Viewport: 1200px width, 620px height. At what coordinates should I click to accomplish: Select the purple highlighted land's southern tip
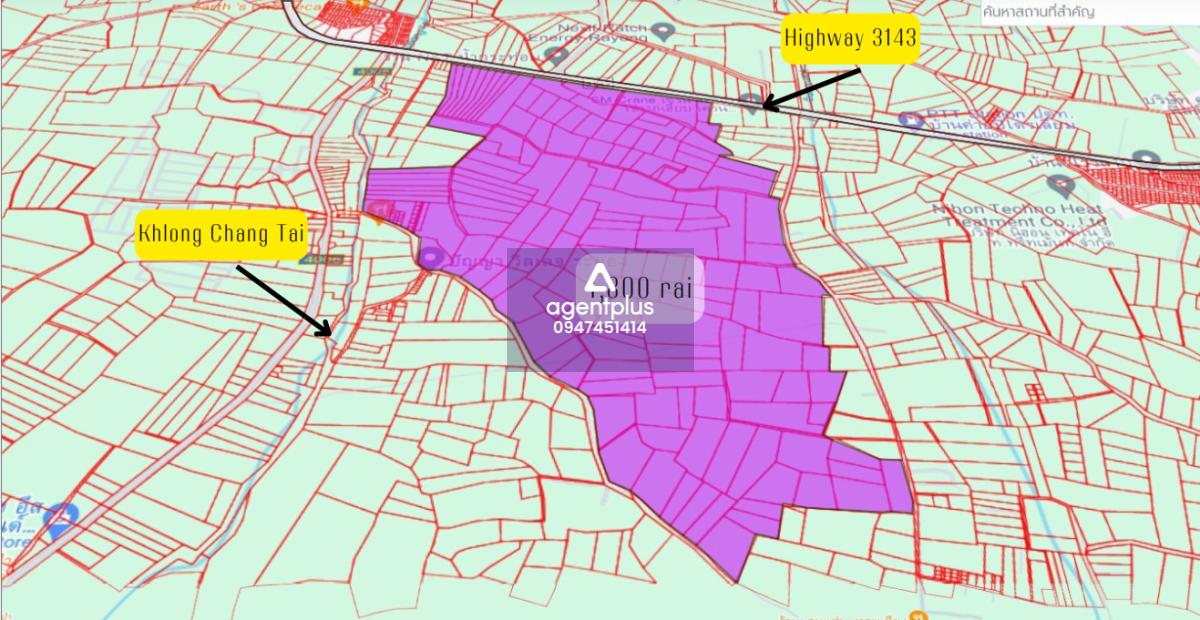click(736, 572)
